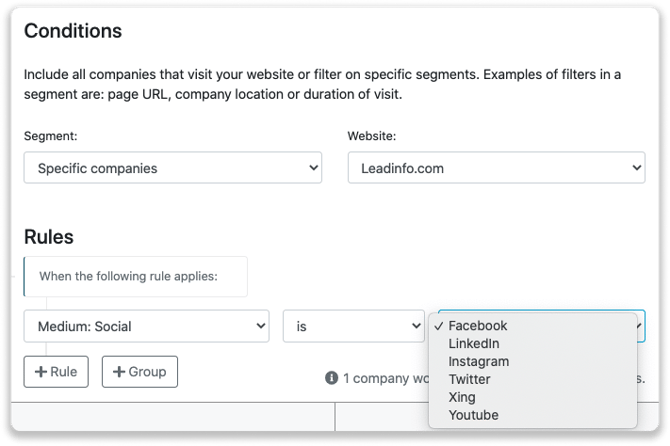Image resolution: width=670 pixels, height=446 pixels.
Task: Pick the Instagram option
Action: (478, 362)
